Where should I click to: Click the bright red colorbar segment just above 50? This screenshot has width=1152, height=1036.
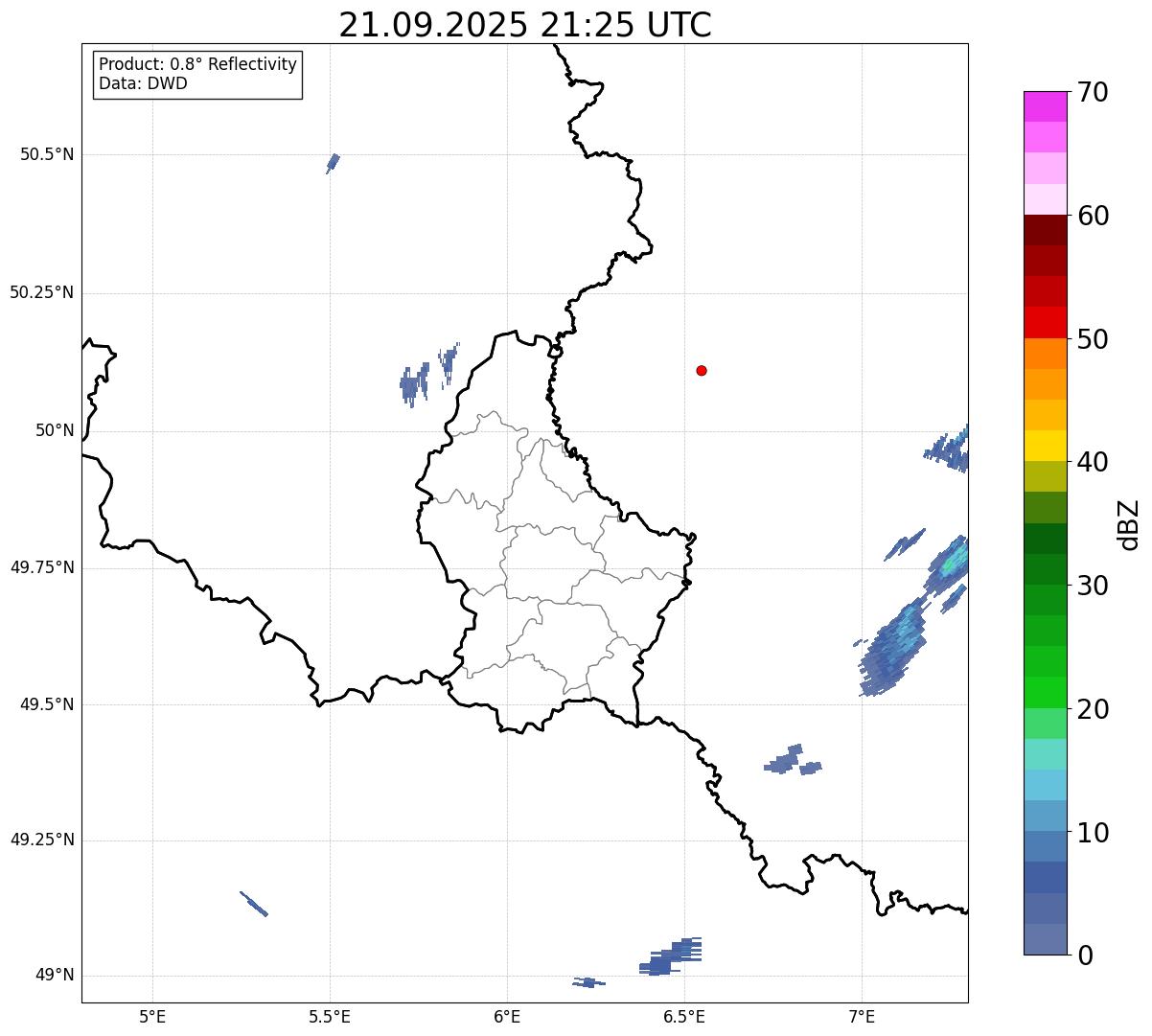(1045, 322)
